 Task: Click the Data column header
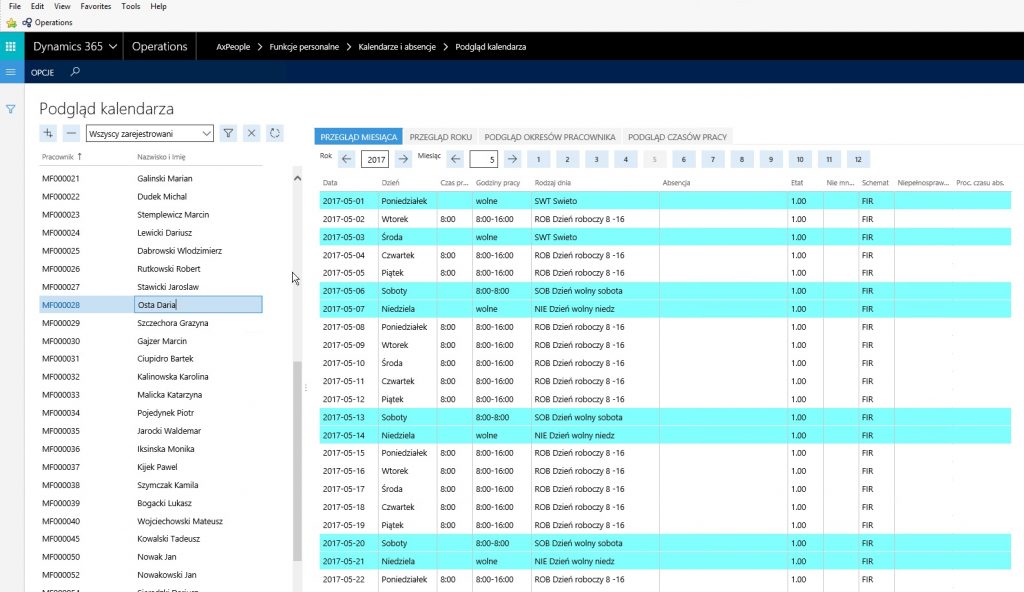tap(330, 183)
